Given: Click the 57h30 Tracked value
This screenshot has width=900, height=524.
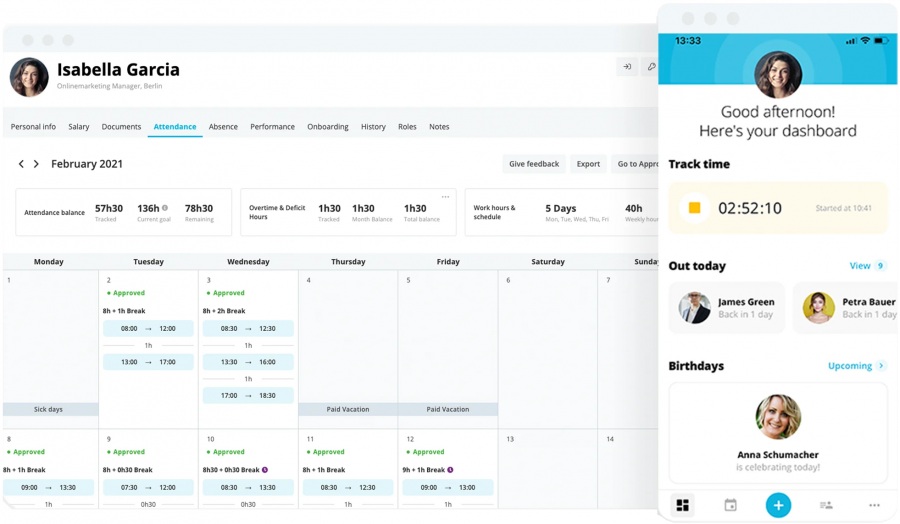Looking at the screenshot, I should (x=108, y=208).
